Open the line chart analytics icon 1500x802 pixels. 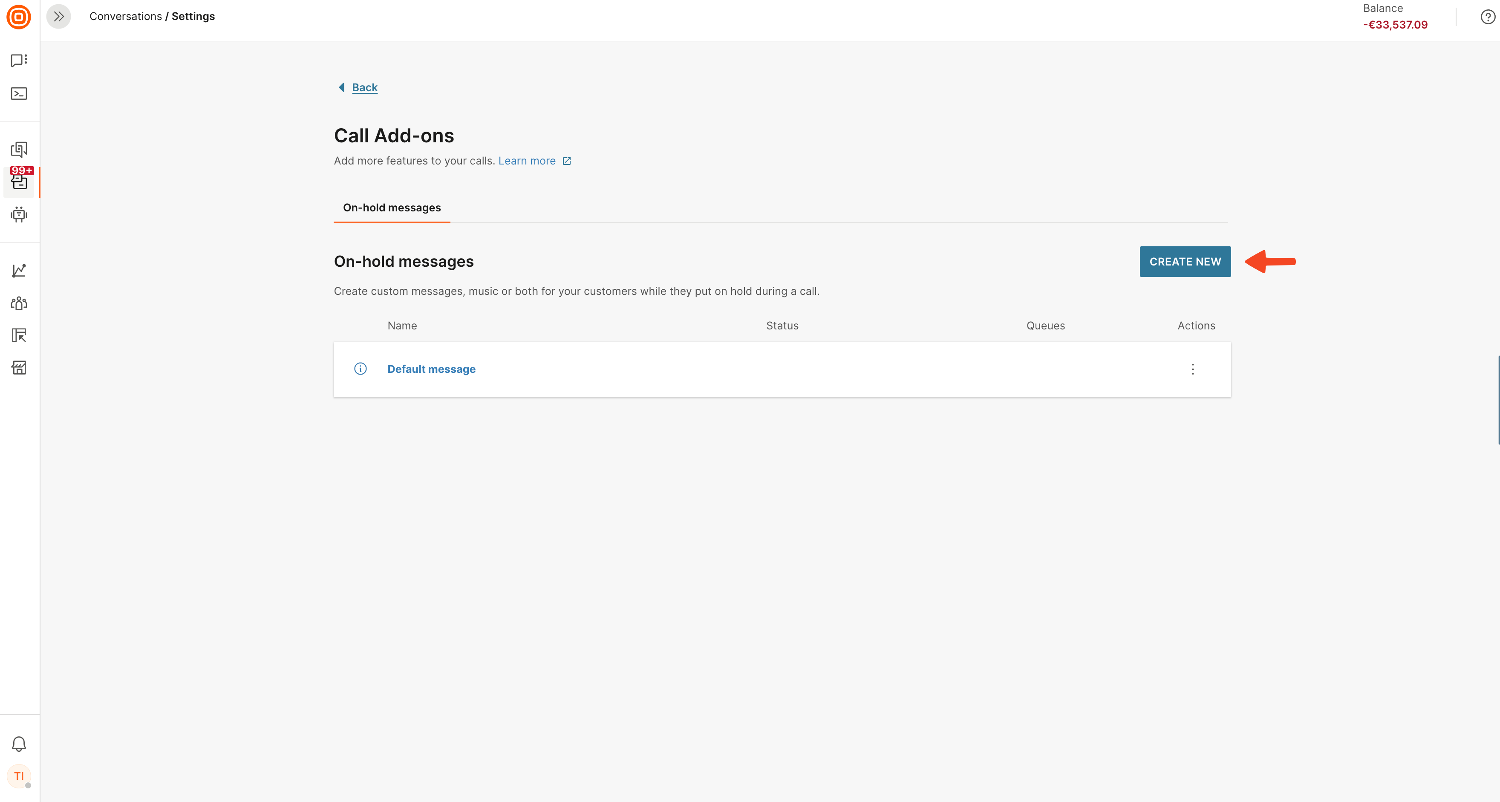point(19,271)
